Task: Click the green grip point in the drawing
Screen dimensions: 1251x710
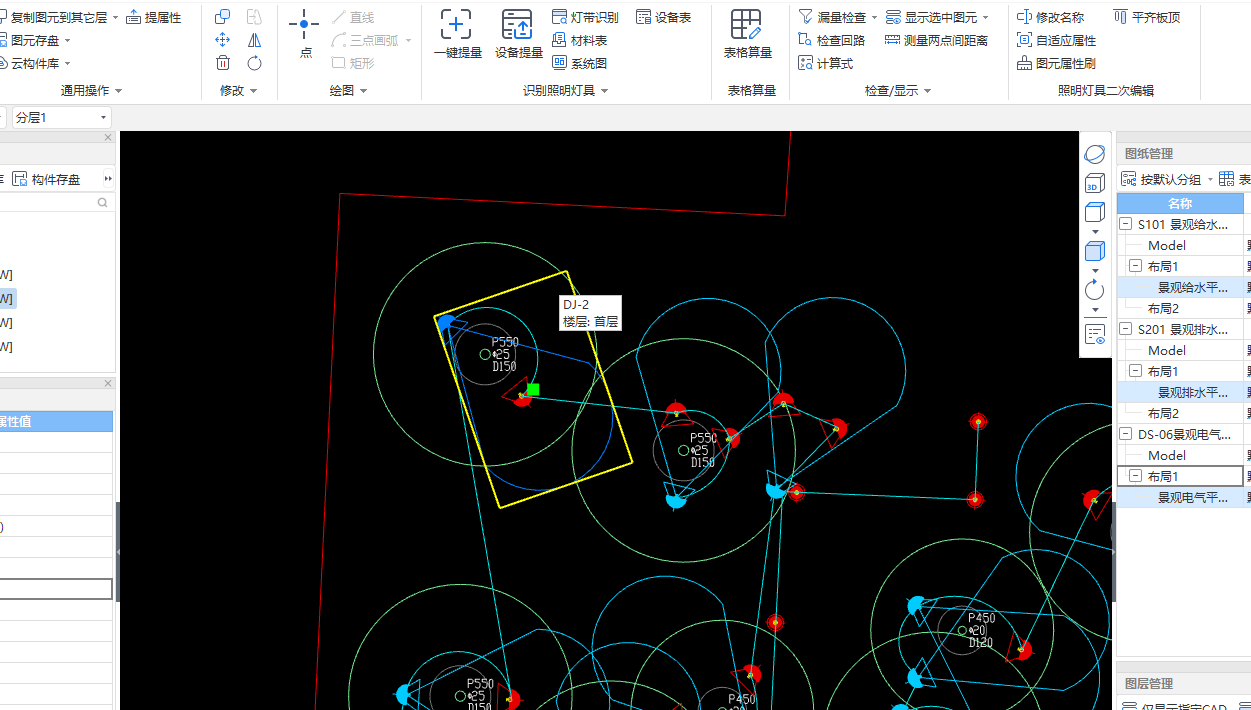Action: tap(533, 389)
